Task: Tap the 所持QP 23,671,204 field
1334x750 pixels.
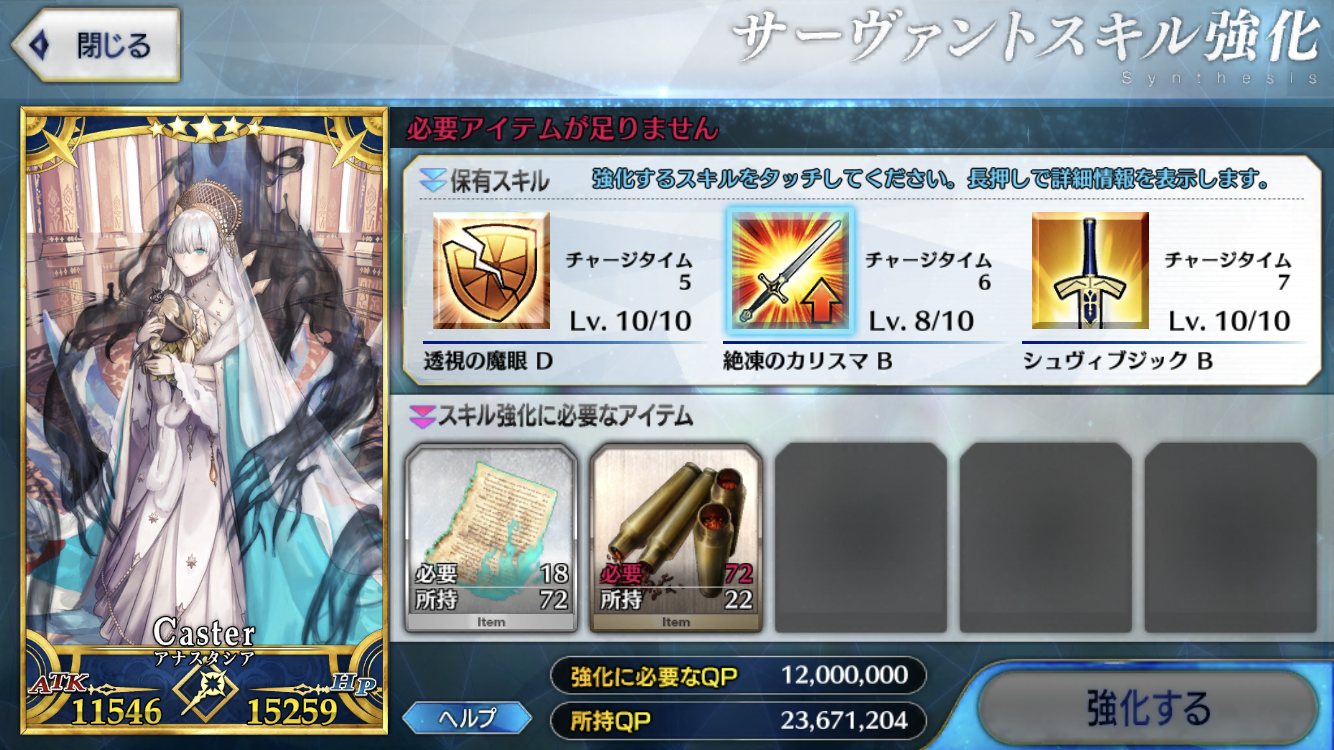Action: click(x=738, y=720)
